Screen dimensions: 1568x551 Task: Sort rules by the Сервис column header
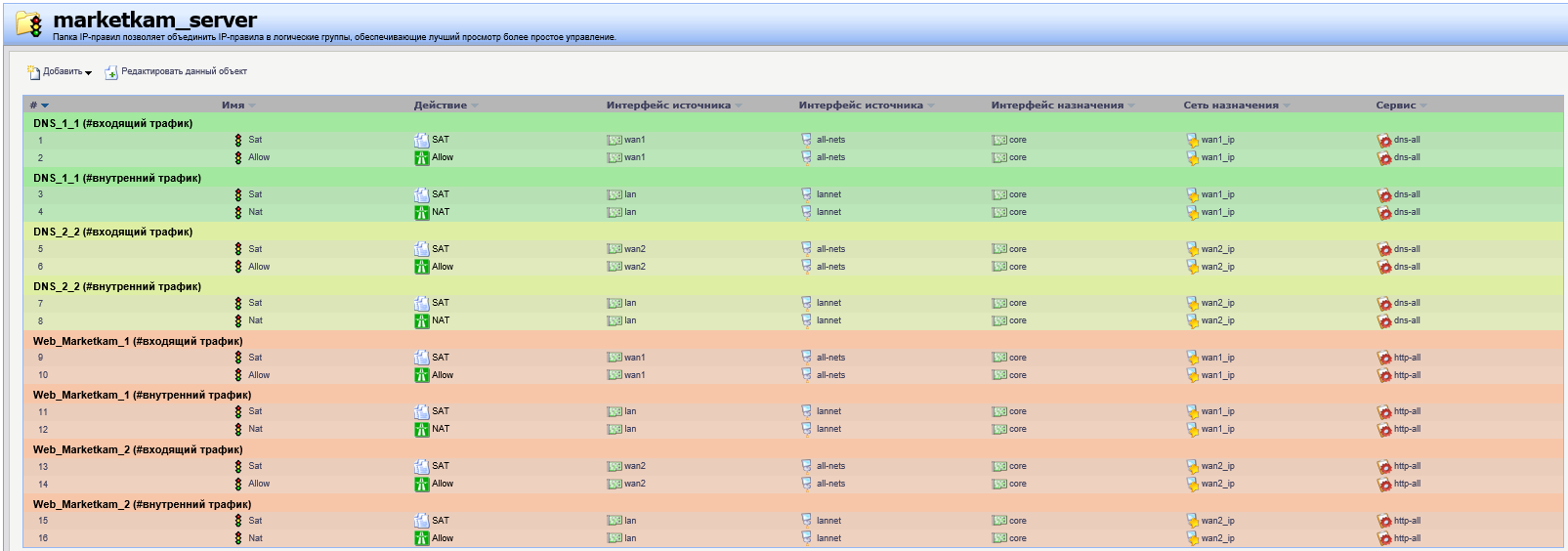(1395, 106)
